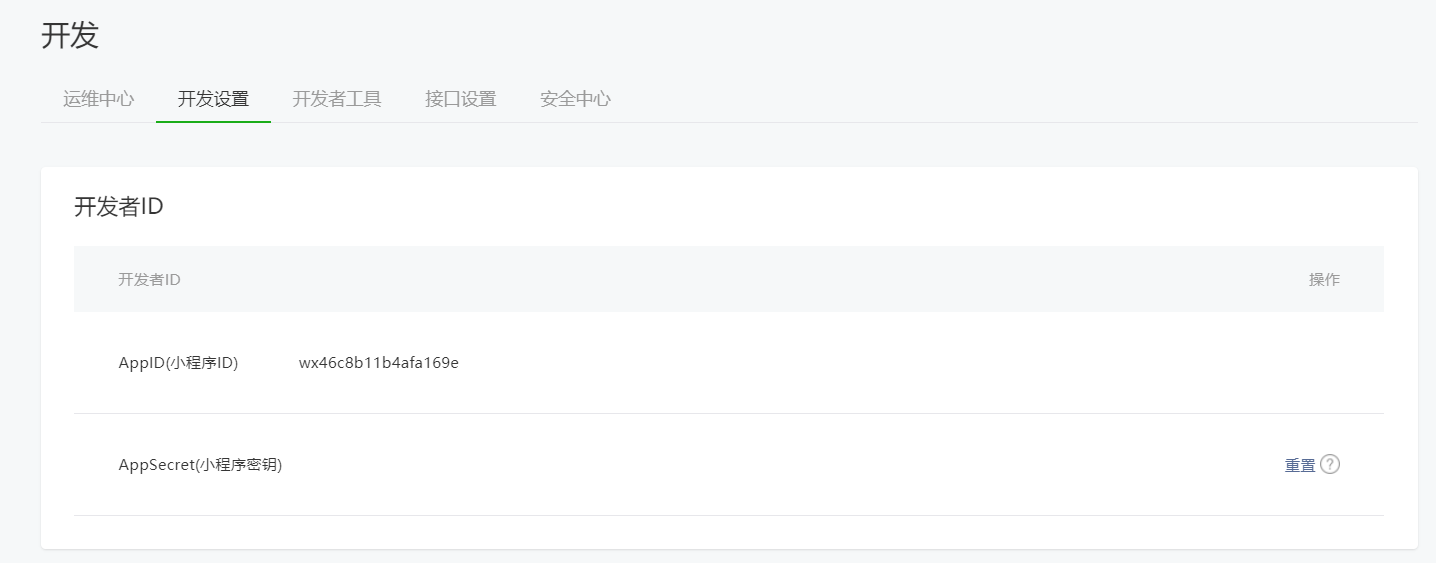The width and height of the screenshot is (1436, 563).
Task: Go to the 接口设置 tab
Action: pyautogui.click(x=460, y=99)
